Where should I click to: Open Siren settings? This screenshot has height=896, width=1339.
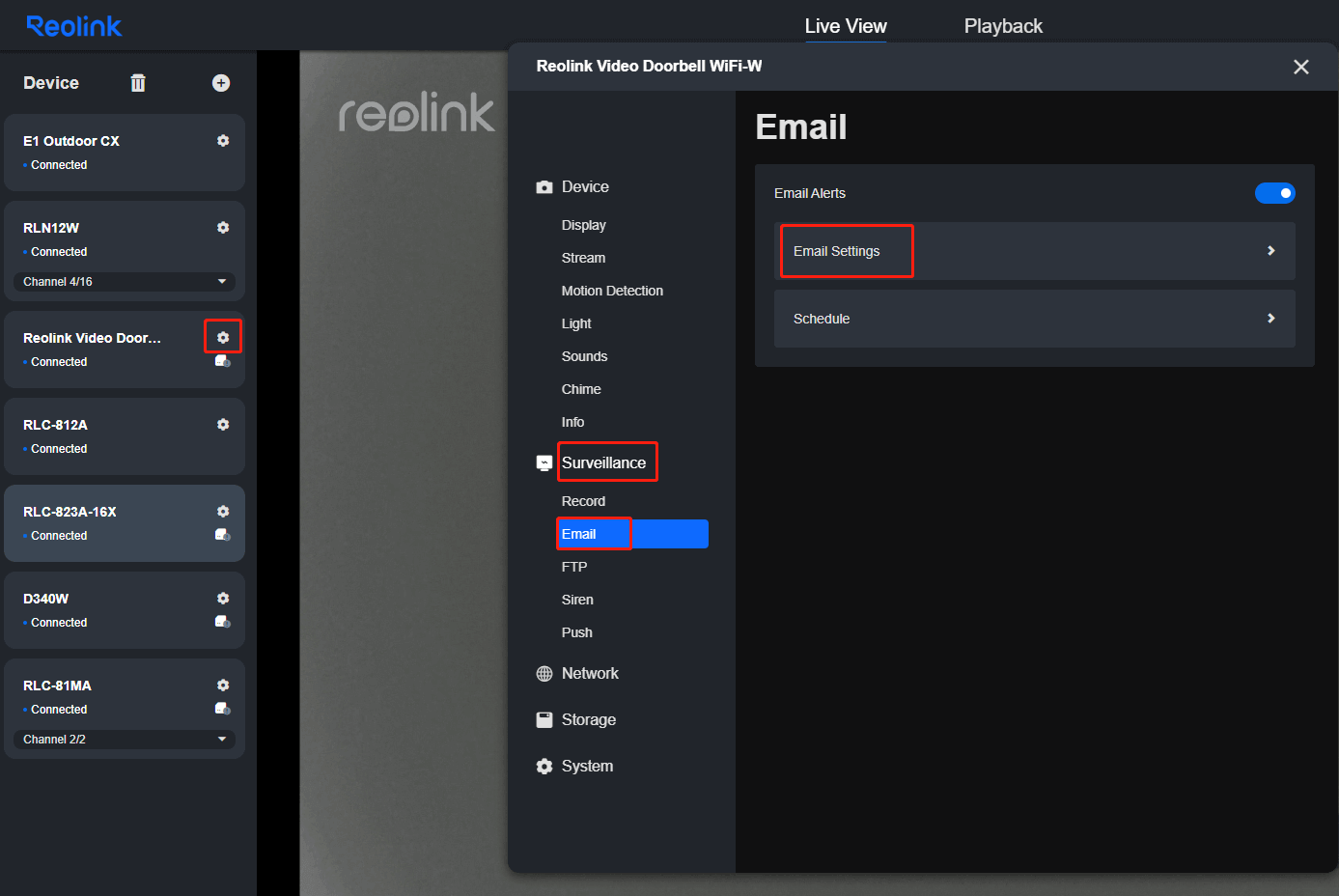pyautogui.click(x=577, y=600)
